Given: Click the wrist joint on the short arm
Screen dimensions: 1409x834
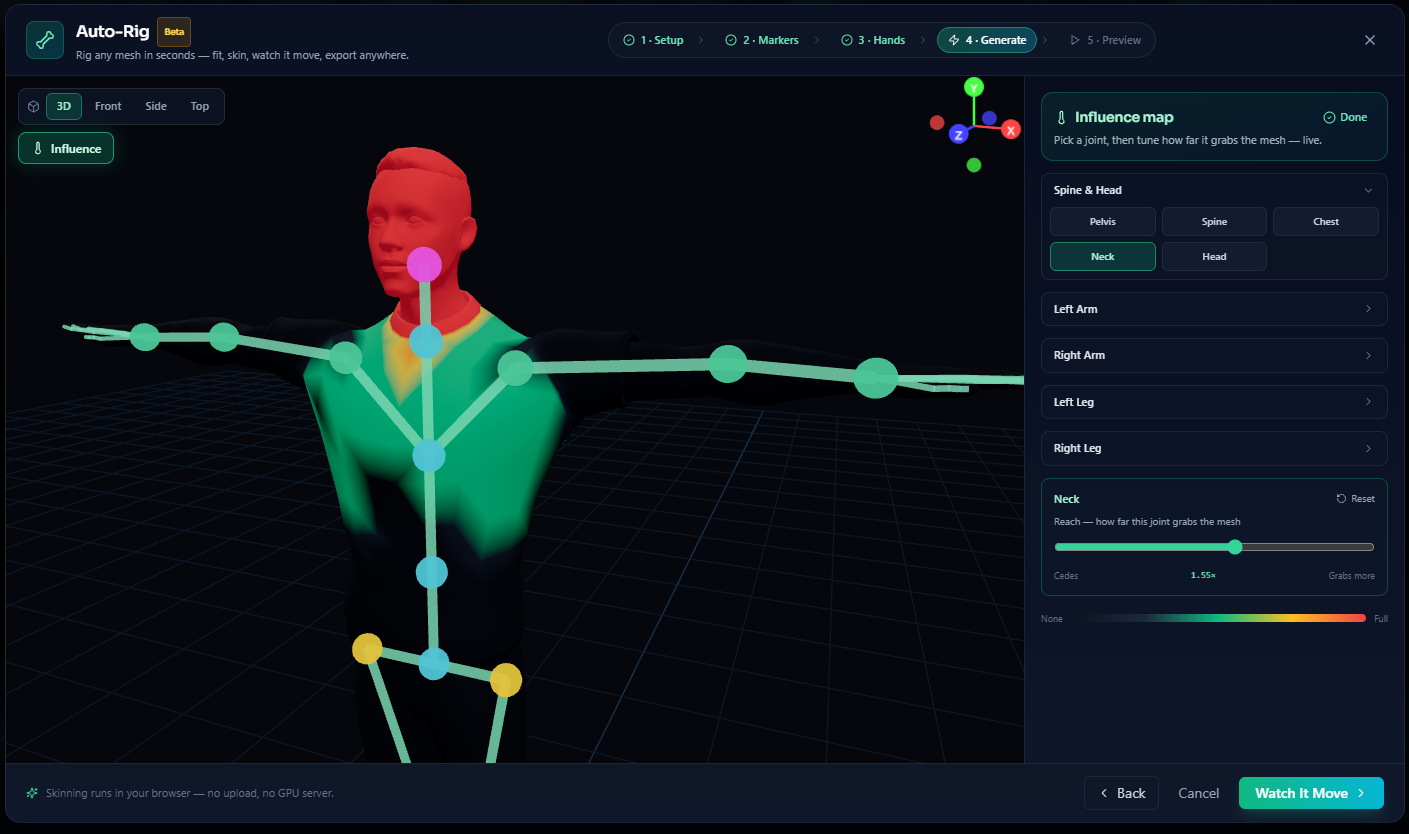Looking at the screenshot, I should point(145,337).
